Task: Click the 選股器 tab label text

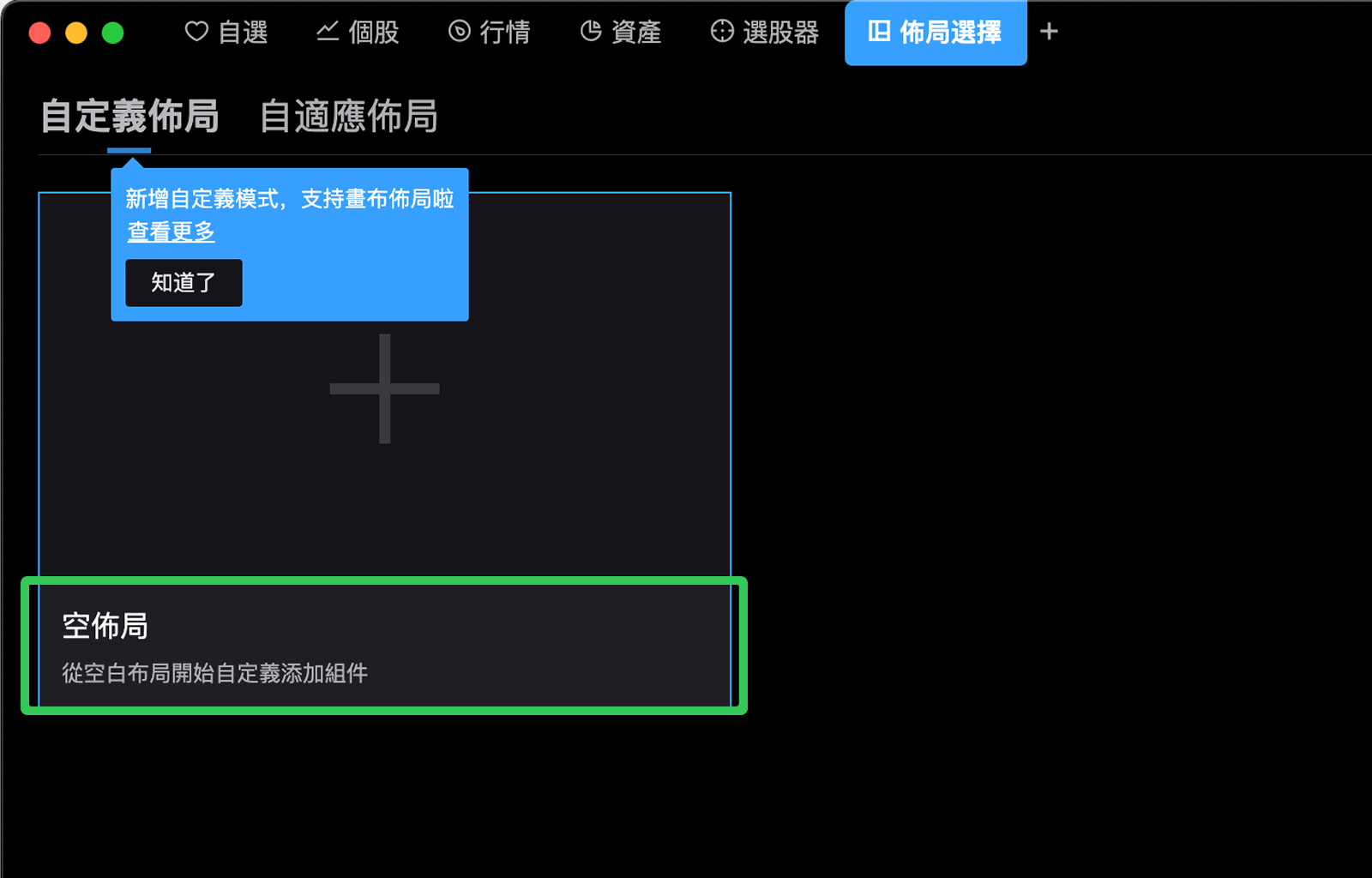Action: [x=780, y=33]
